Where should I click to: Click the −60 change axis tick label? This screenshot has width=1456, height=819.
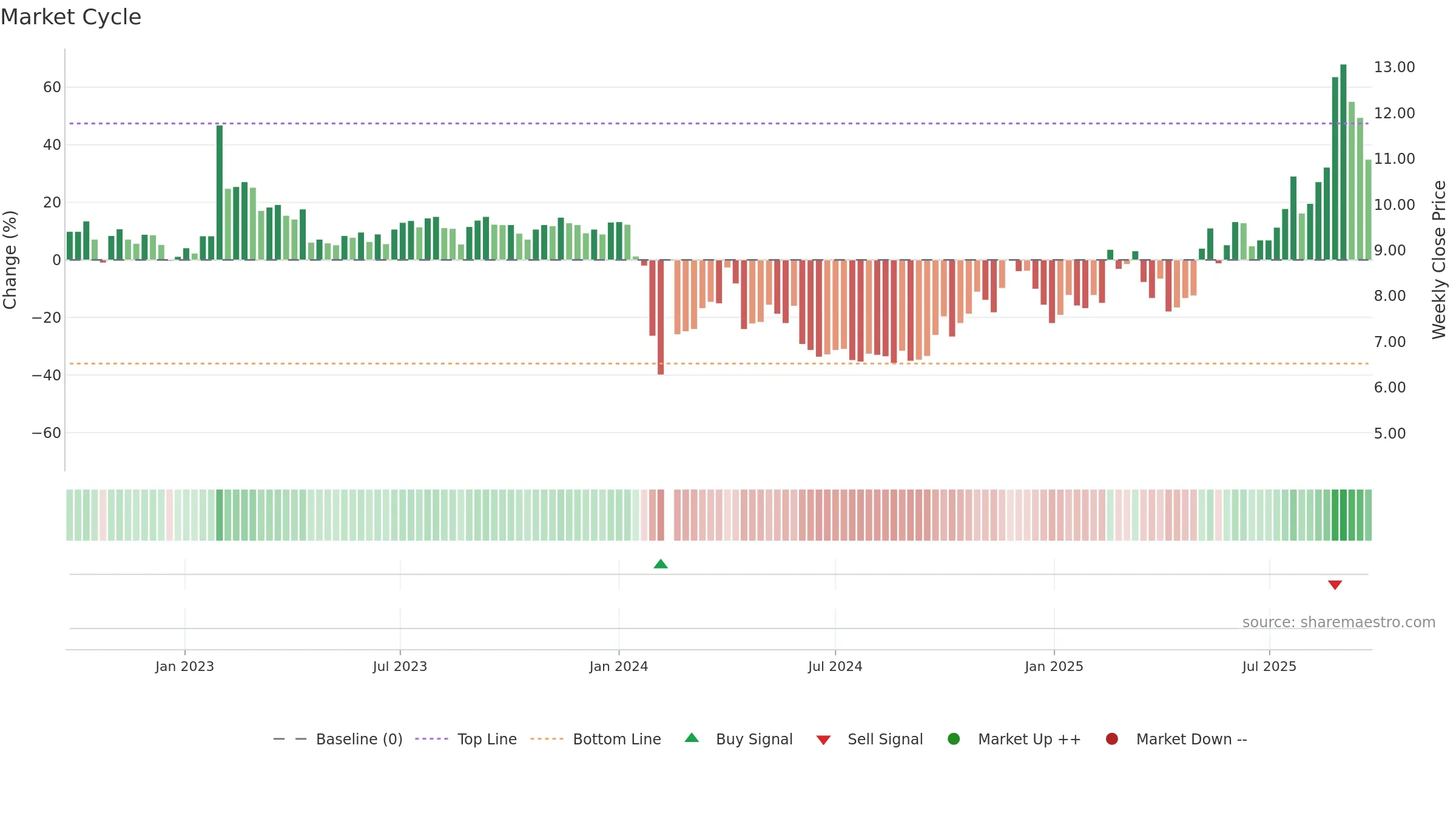(x=46, y=433)
